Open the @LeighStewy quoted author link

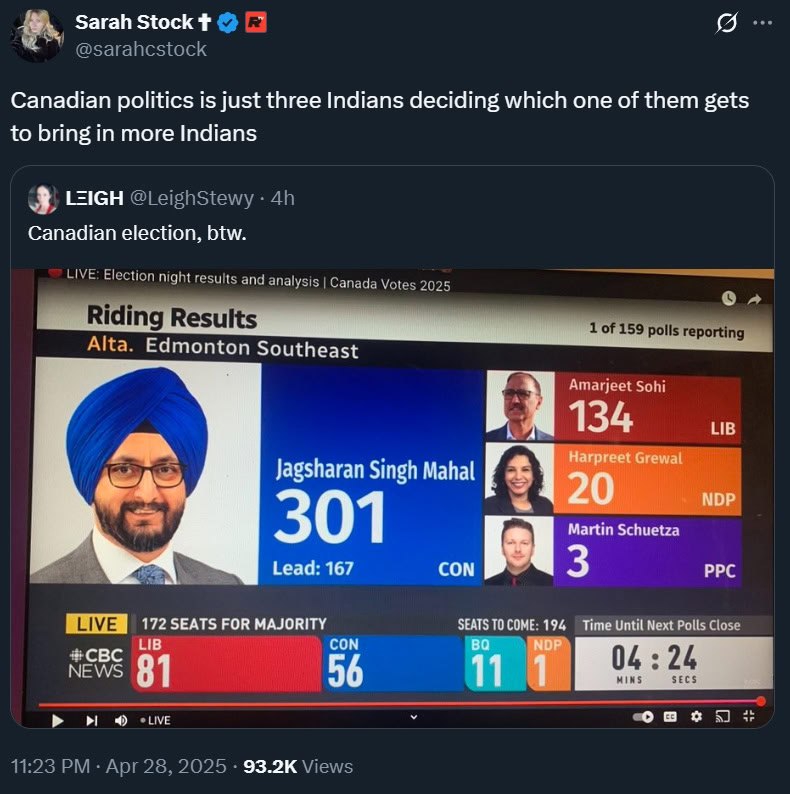[192, 198]
